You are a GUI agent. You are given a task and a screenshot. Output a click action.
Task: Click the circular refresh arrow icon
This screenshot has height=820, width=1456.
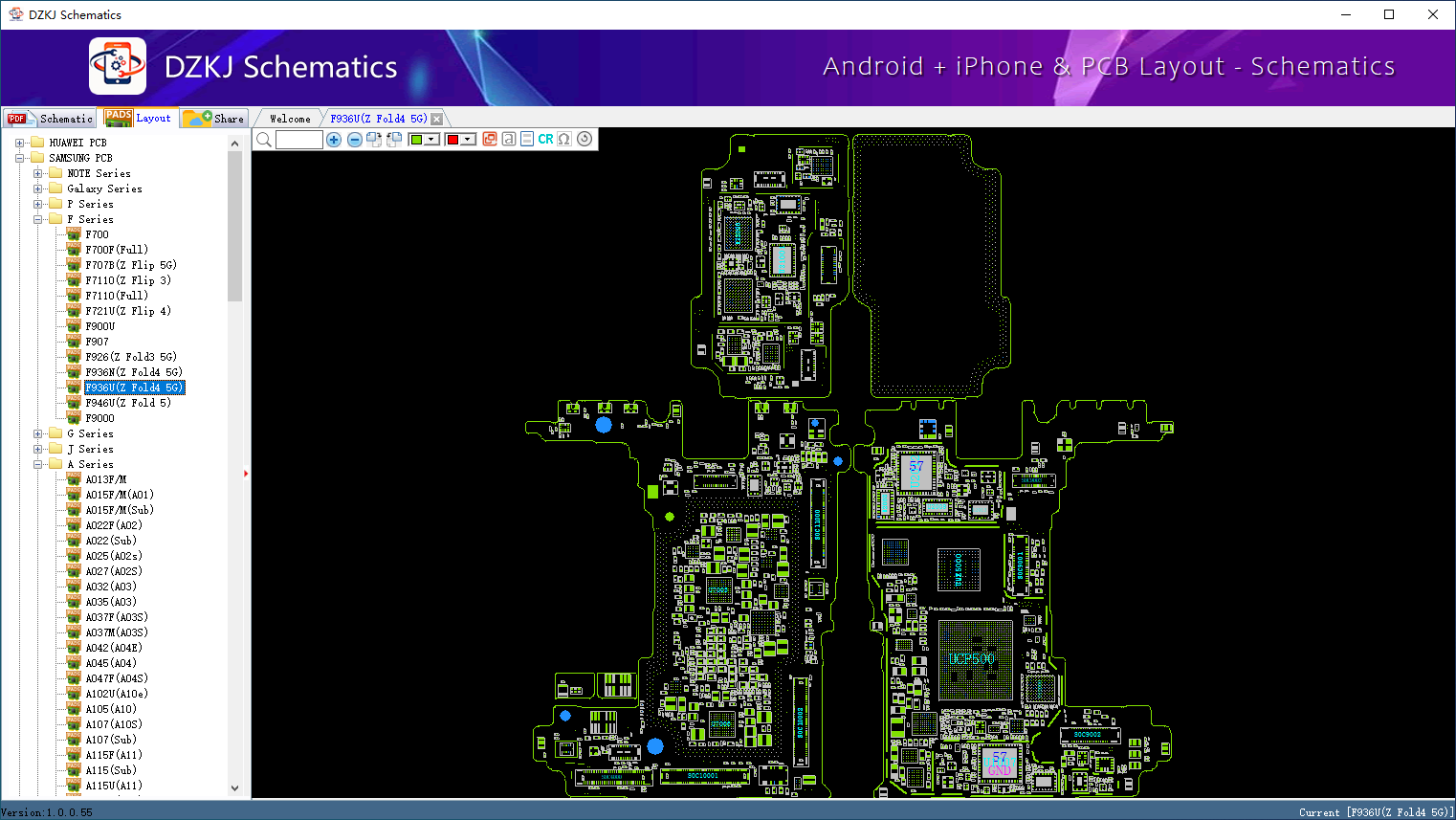coord(585,139)
